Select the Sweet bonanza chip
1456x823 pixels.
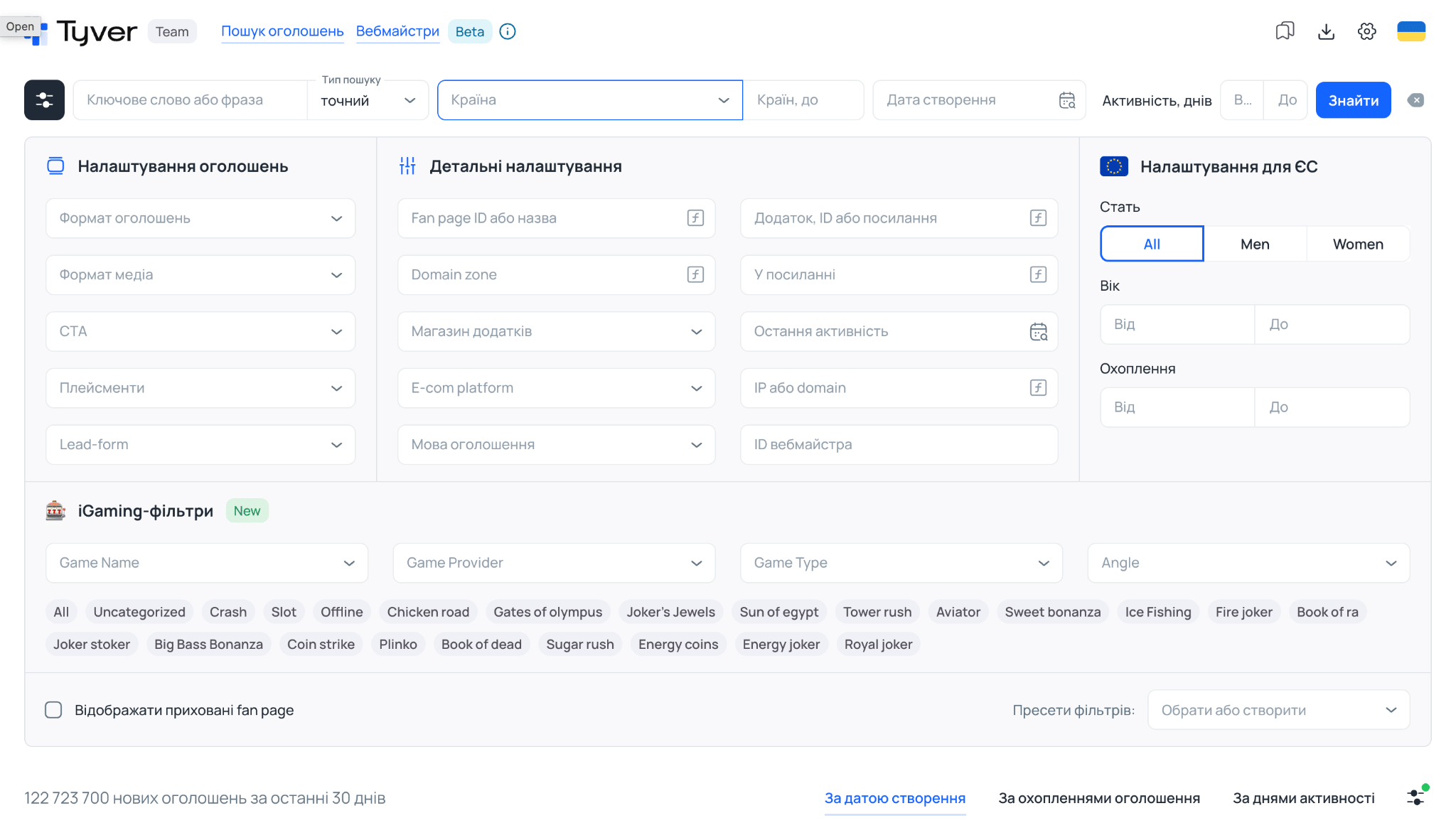[1052, 612]
